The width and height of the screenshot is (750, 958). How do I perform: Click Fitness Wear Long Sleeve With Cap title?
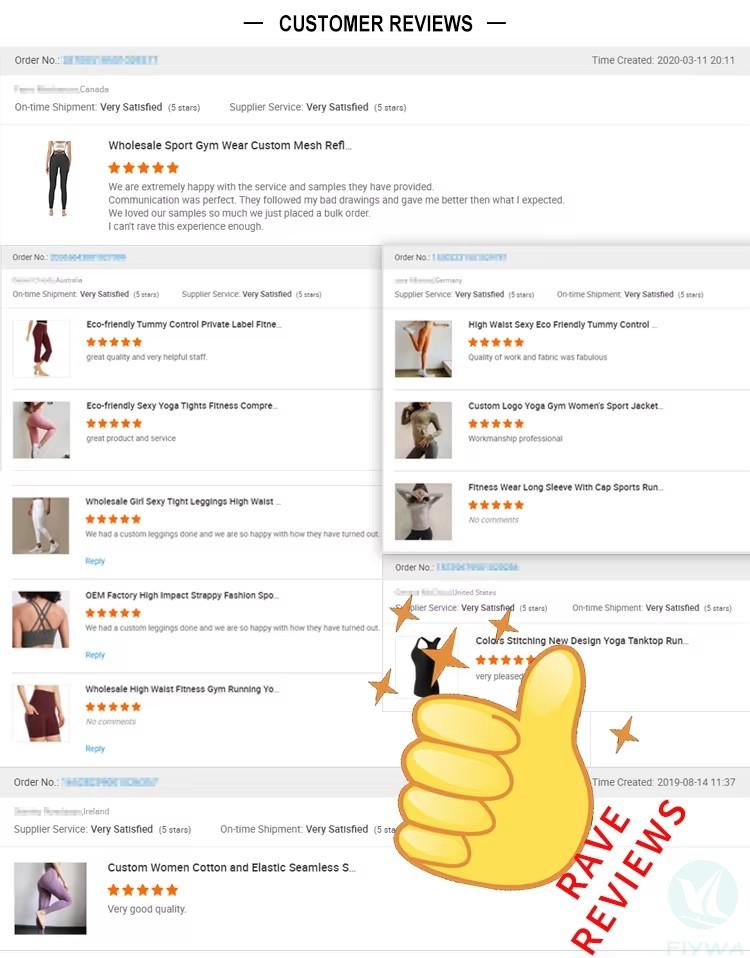click(566, 487)
